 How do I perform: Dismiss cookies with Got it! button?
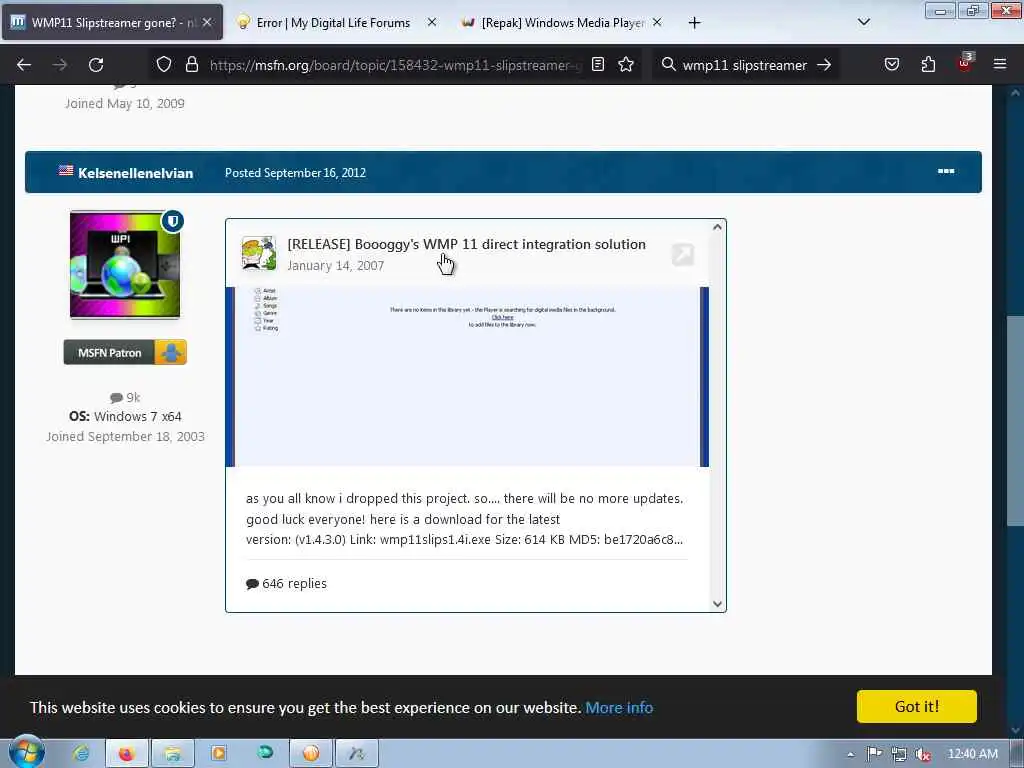917,707
